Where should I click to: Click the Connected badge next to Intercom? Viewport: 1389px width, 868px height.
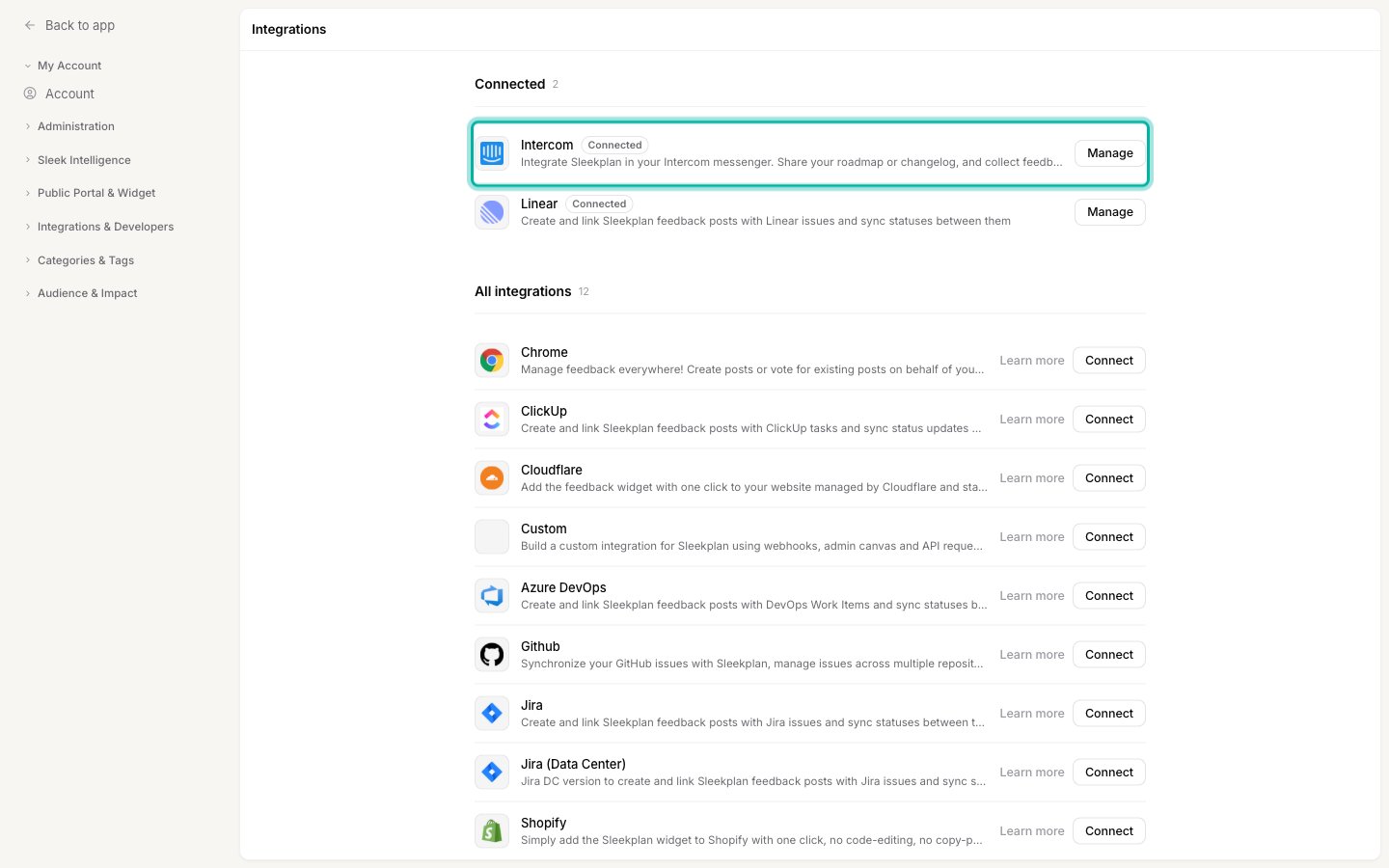coord(614,146)
